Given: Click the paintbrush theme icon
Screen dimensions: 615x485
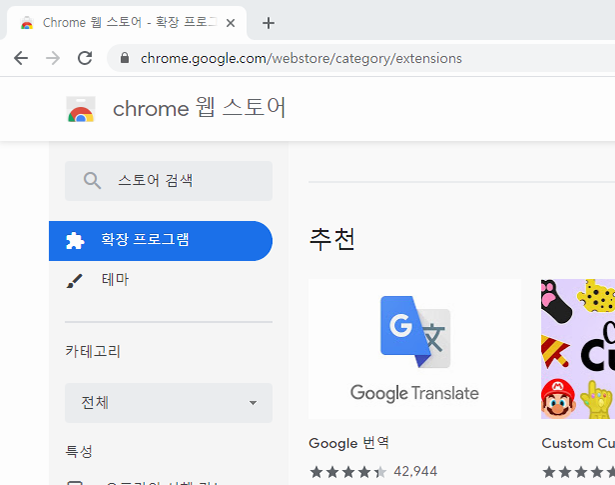Looking at the screenshot, I should [75, 281].
